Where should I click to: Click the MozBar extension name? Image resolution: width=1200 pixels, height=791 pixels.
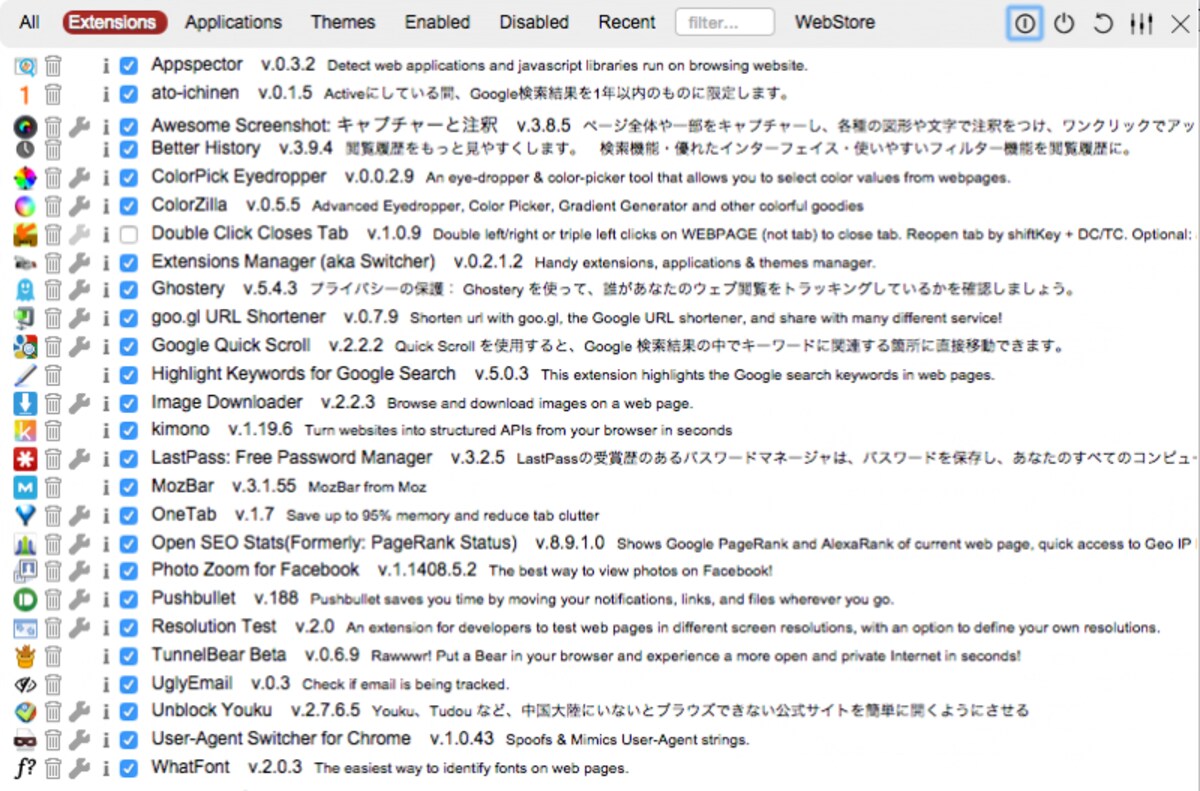coord(182,487)
